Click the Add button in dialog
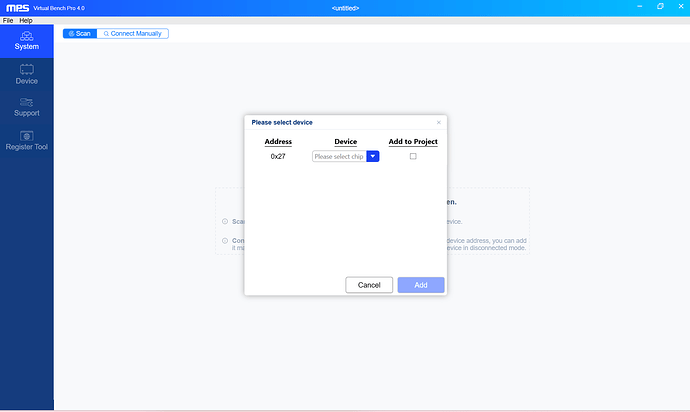The height and width of the screenshot is (412, 690). pos(421,285)
